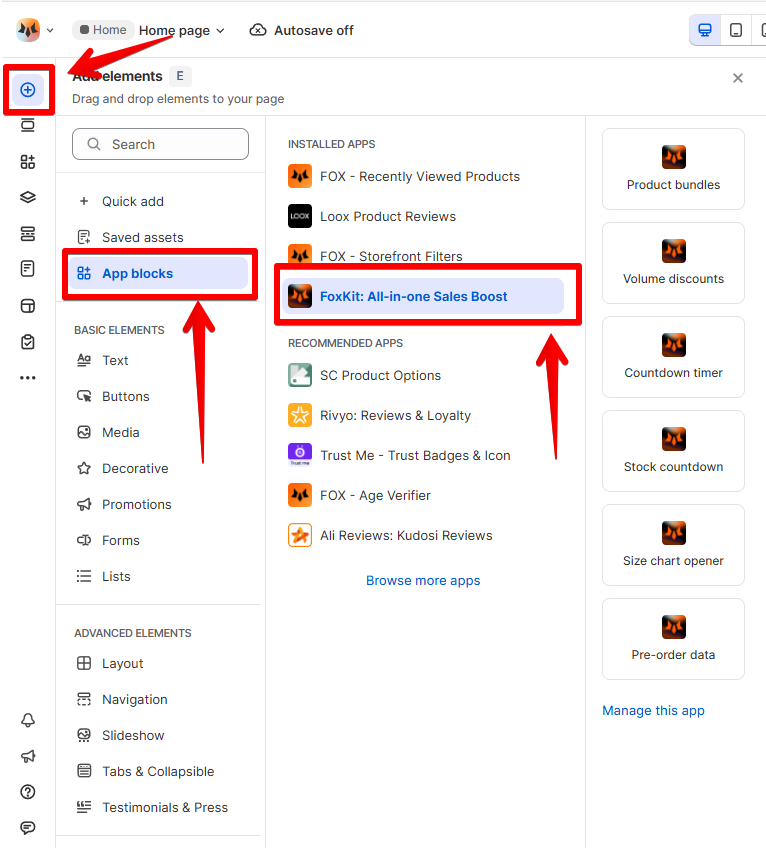
Task: Open the sections icon below the add button
Action: [x=28, y=125]
